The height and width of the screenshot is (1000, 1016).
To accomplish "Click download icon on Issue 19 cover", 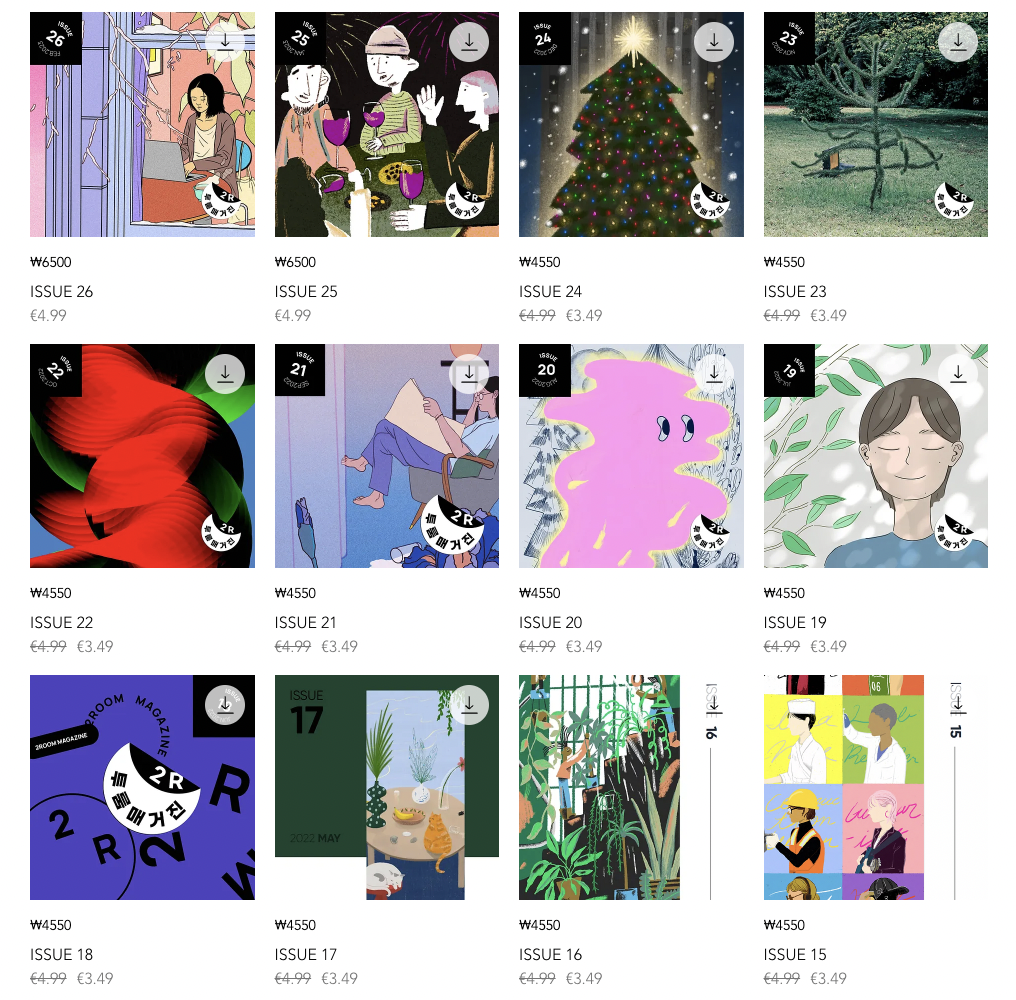I will point(958,374).
